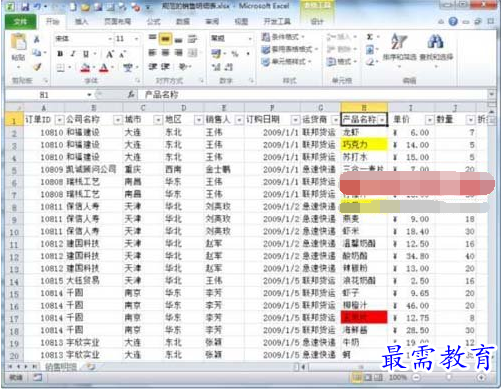Toggle Italic formatting
The image size is (503, 389).
pyautogui.click(x=73, y=54)
